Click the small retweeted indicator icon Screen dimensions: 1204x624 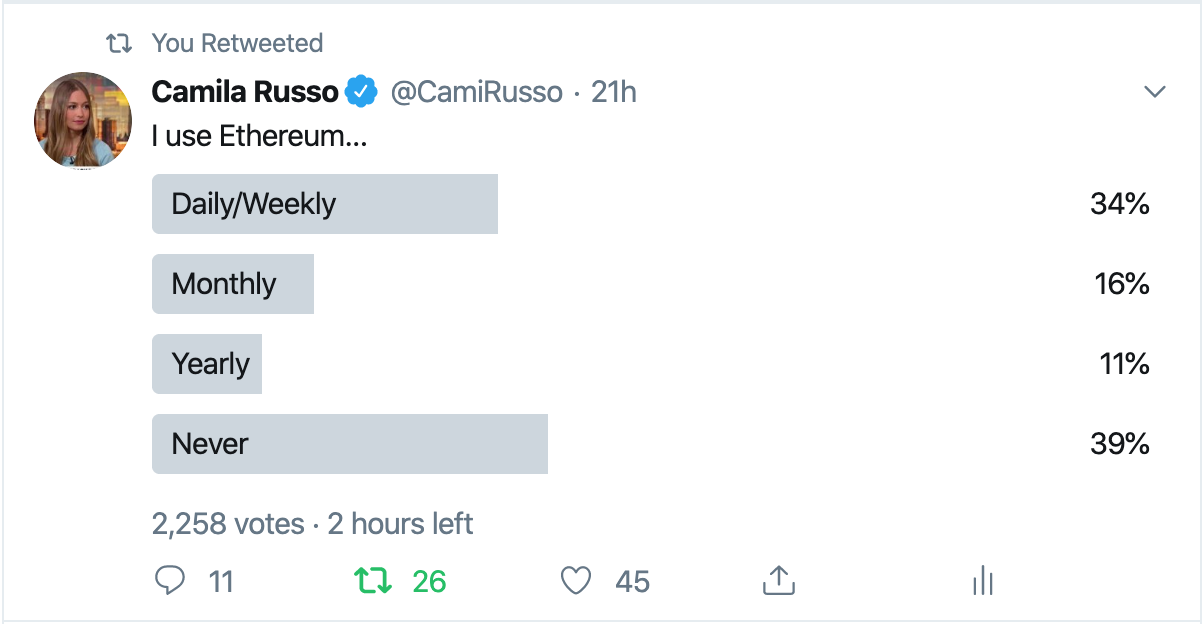click(120, 44)
